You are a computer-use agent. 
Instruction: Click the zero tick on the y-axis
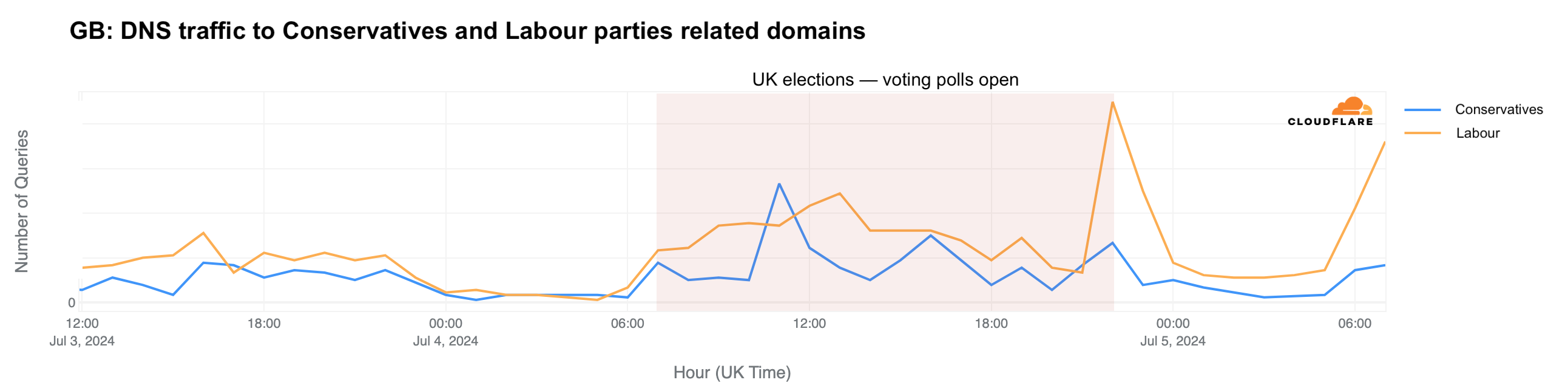tap(71, 303)
